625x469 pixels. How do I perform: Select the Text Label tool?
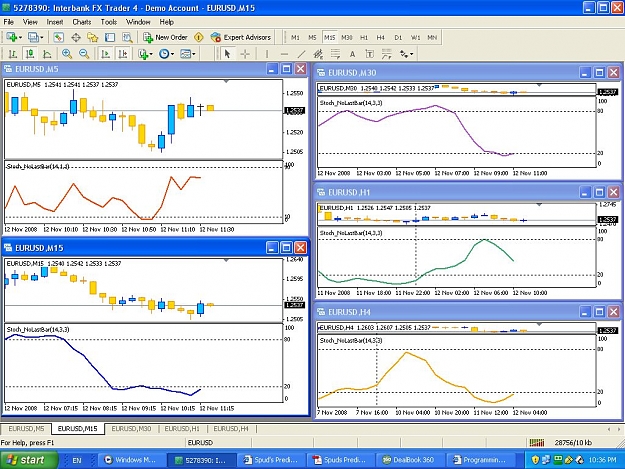click(369, 54)
